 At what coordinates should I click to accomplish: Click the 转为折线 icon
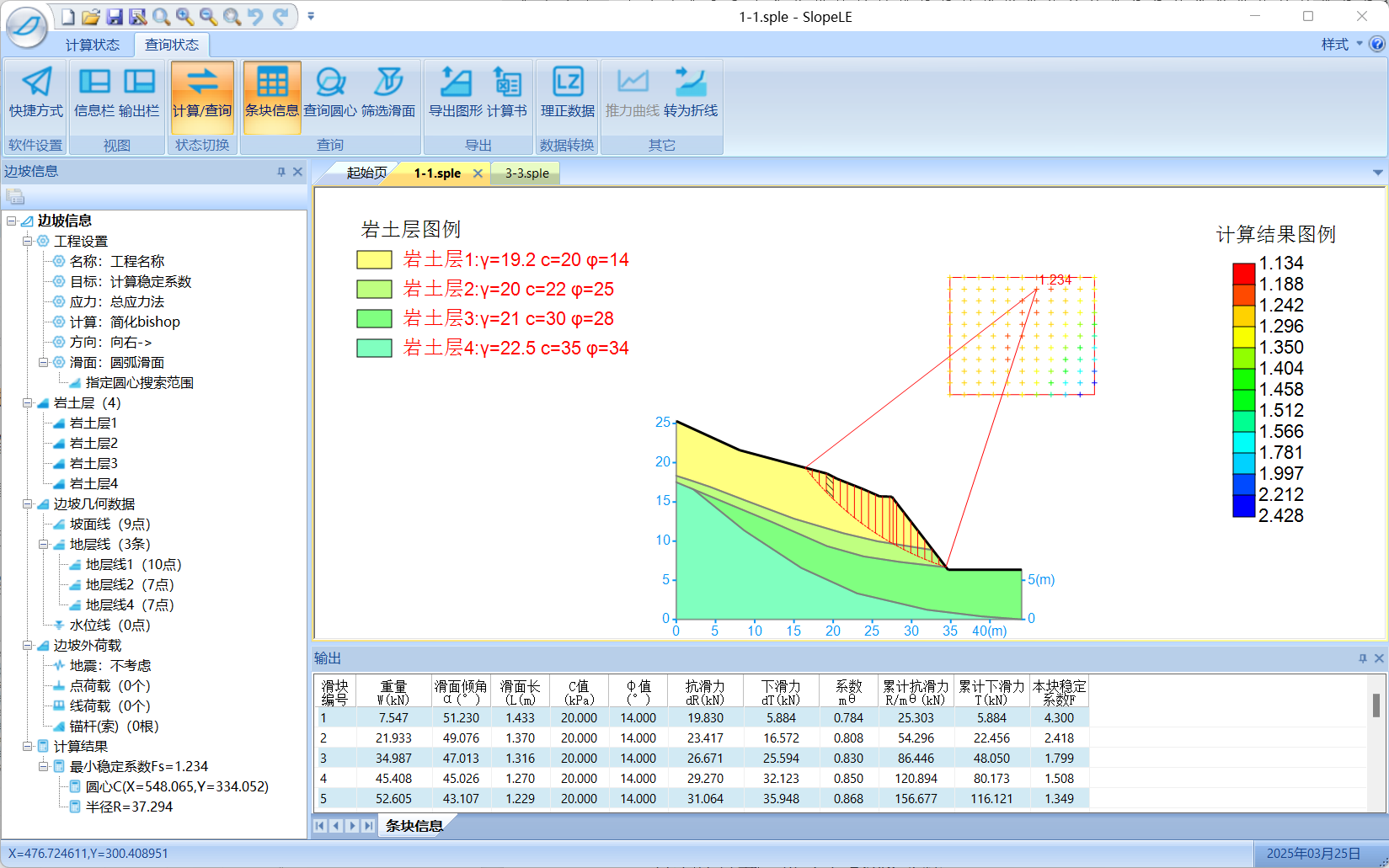pyautogui.click(x=691, y=93)
